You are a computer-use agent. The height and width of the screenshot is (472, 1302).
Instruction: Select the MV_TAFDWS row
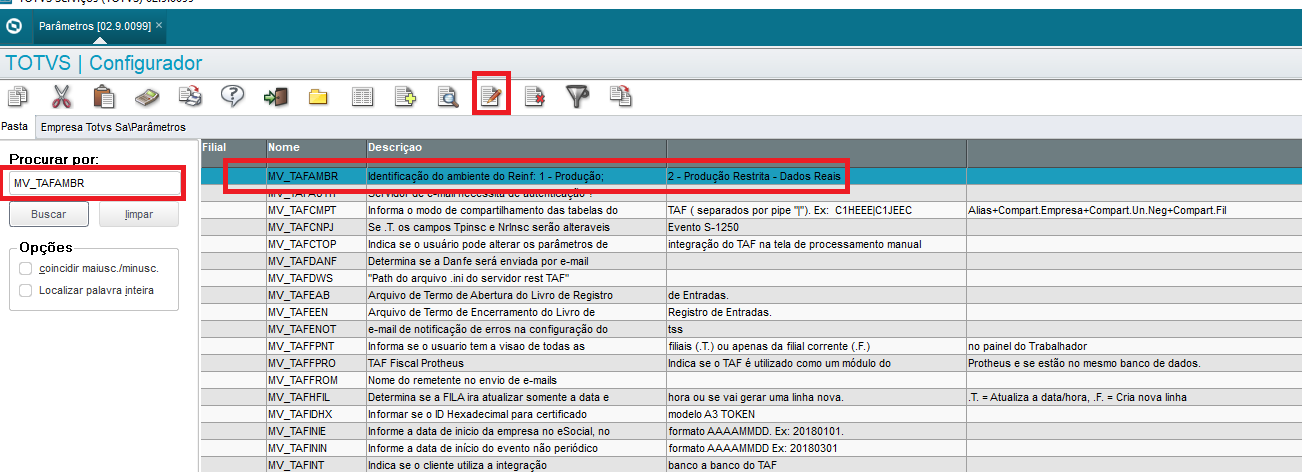click(751, 278)
